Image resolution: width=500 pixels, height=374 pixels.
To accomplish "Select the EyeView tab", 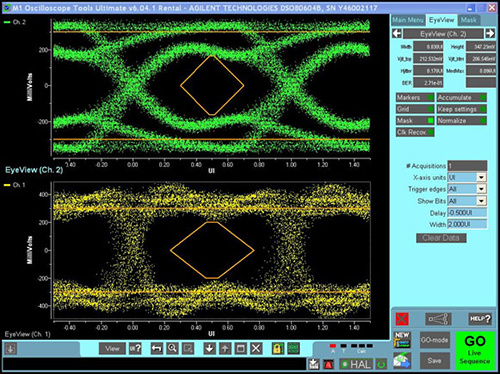I will (x=442, y=20).
